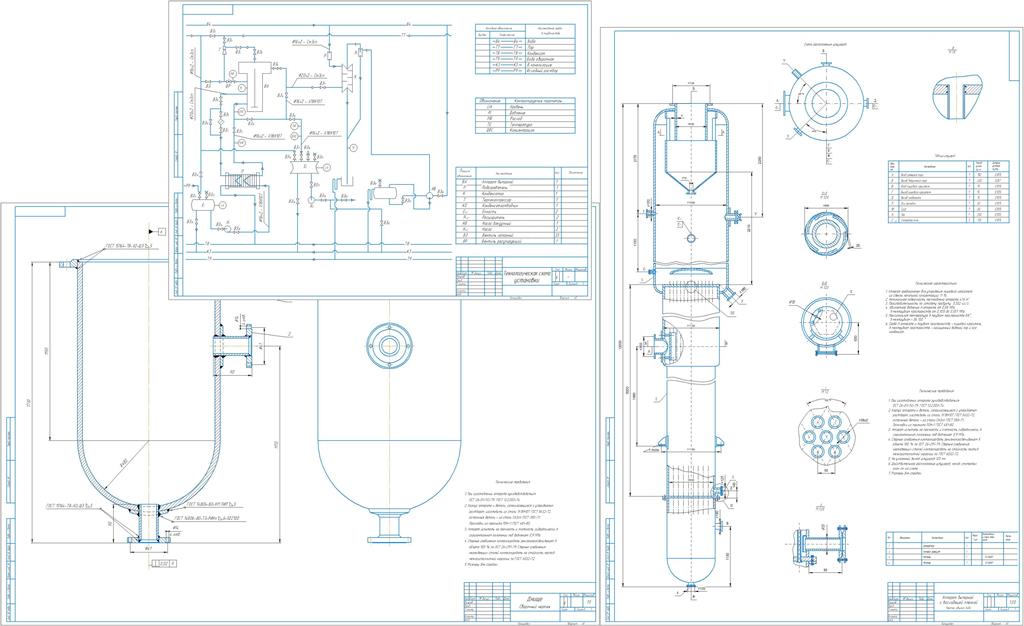
Task: Click the 'Аппарат выпарной' row in the scheme equipment table
Action: [520, 181]
